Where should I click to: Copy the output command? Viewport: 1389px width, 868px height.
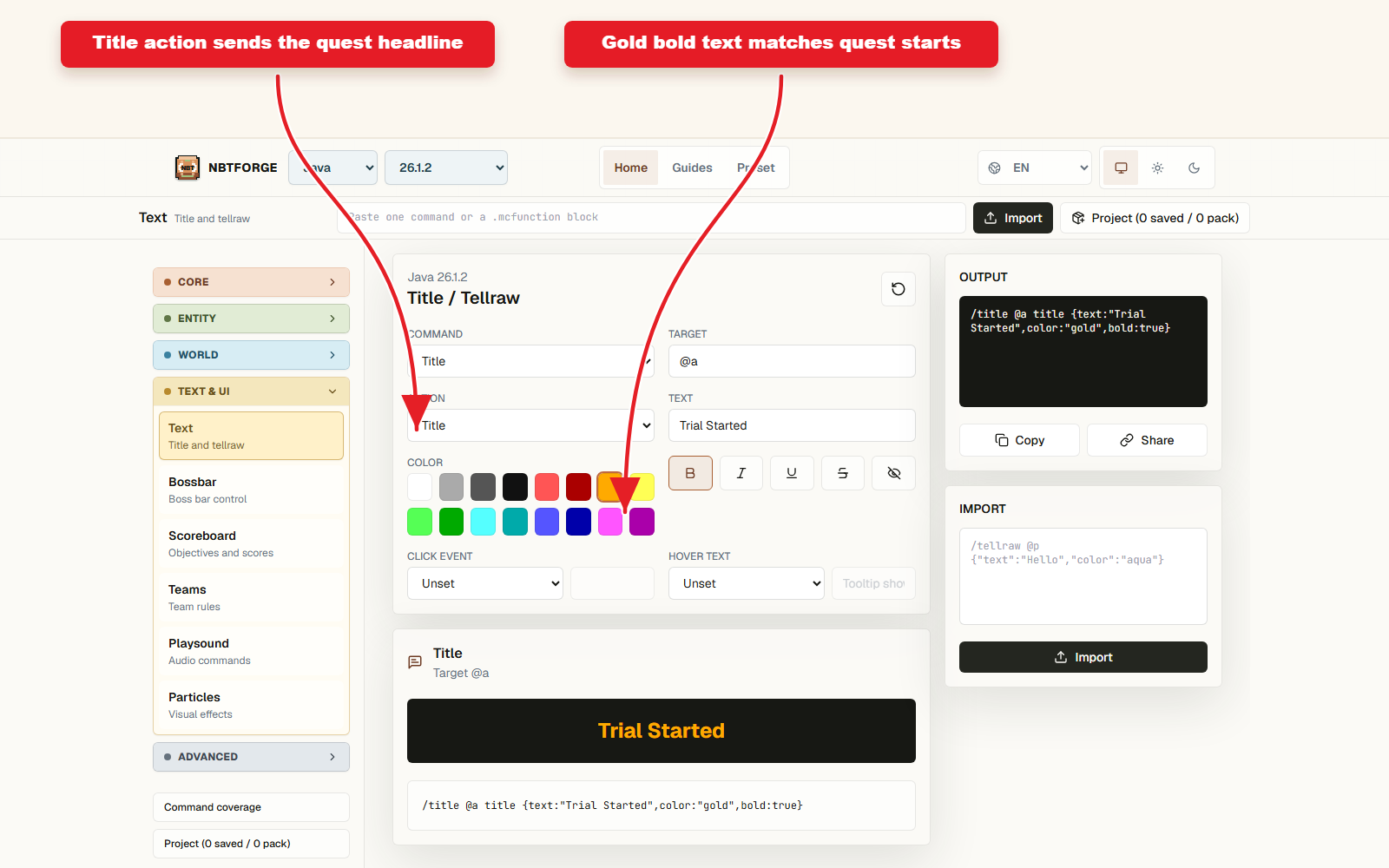[x=1019, y=440]
